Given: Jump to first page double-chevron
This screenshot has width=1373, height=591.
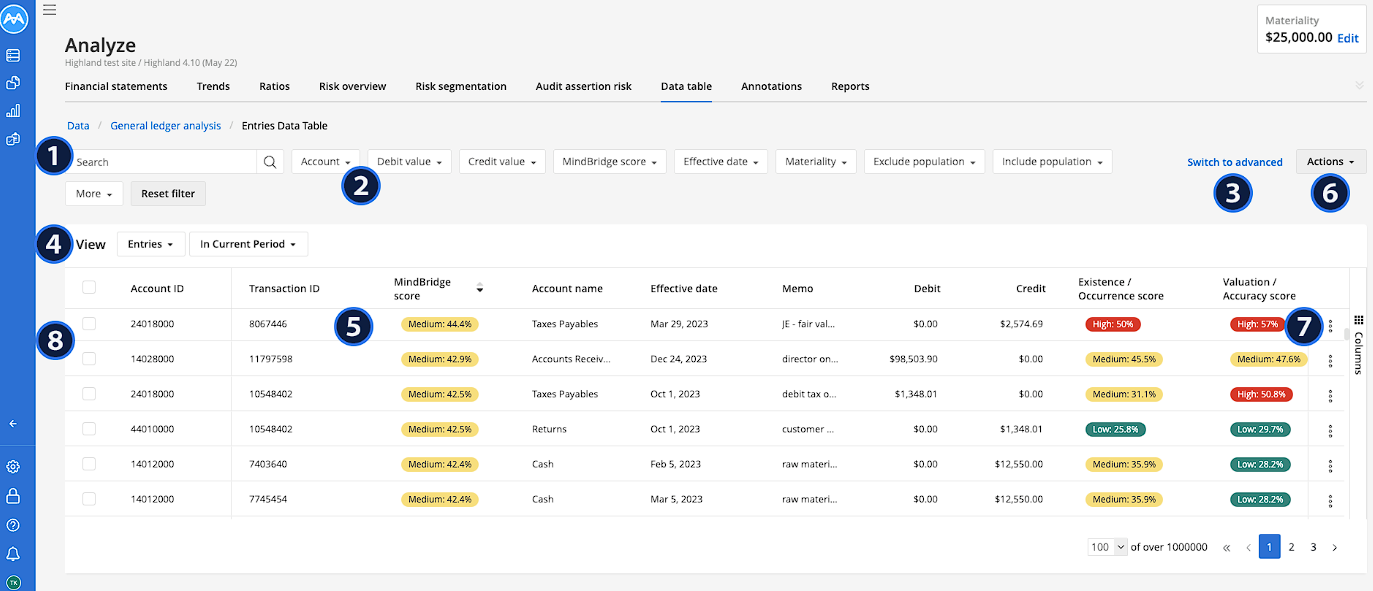Looking at the screenshot, I should tap(1227, 548).
